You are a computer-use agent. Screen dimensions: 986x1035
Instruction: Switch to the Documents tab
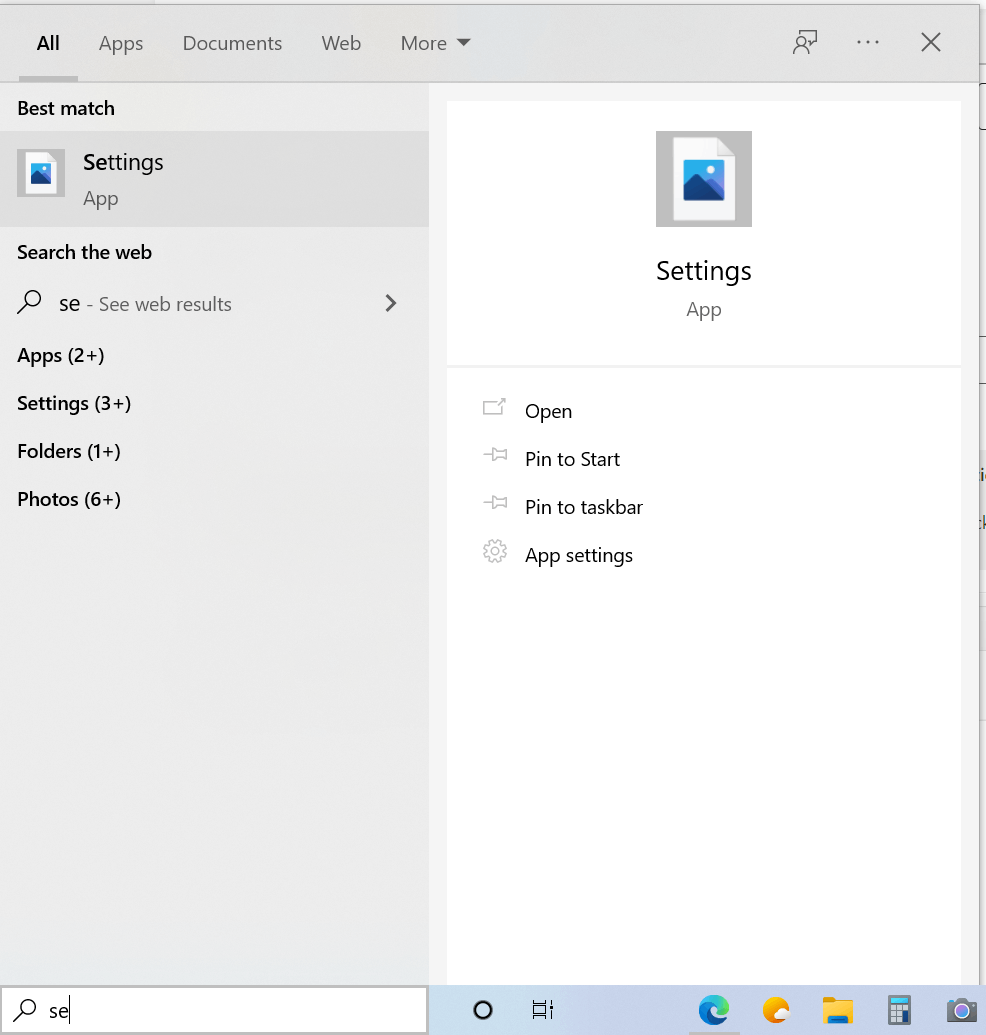[x=232, y=43]
